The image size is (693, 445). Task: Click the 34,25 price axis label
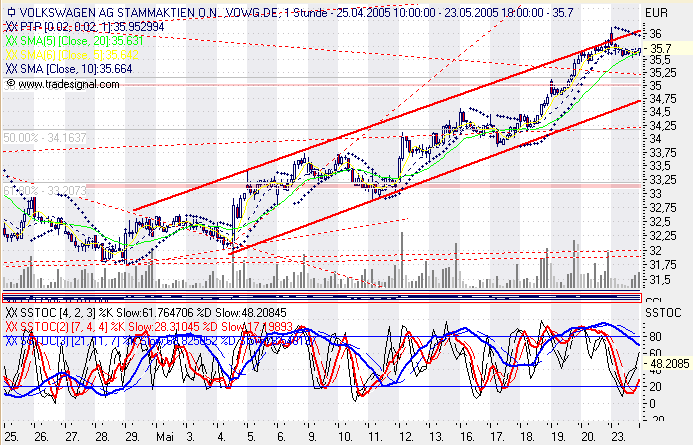click(663, 126)
